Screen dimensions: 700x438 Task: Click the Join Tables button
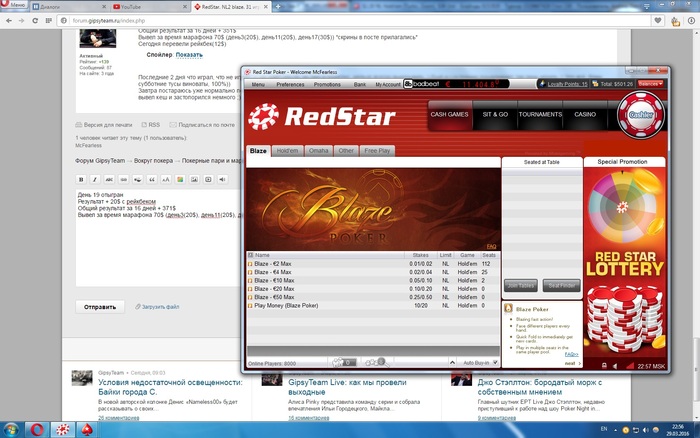click(x=521, y=285)
